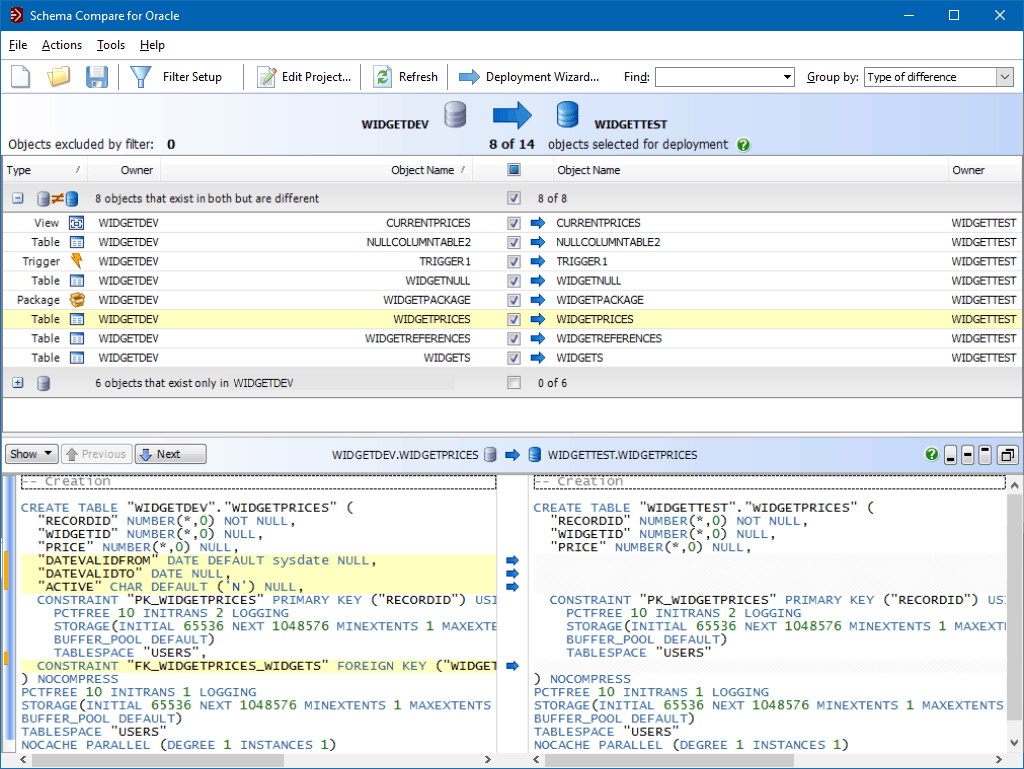Click the Edit Project pencil icon
Viewport: 1024px width, 769px height.
point(265,76)
